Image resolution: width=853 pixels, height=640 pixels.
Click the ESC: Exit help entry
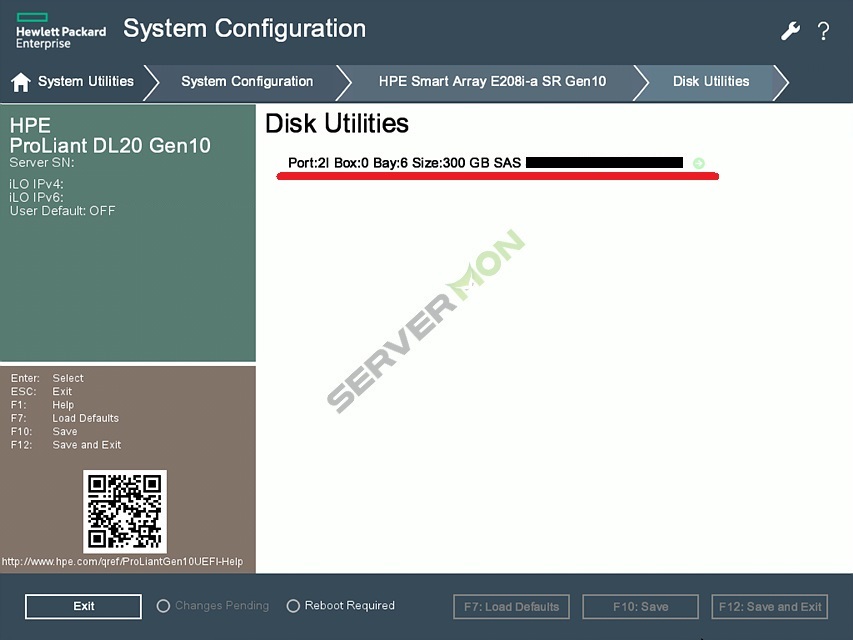click(41, 391)
